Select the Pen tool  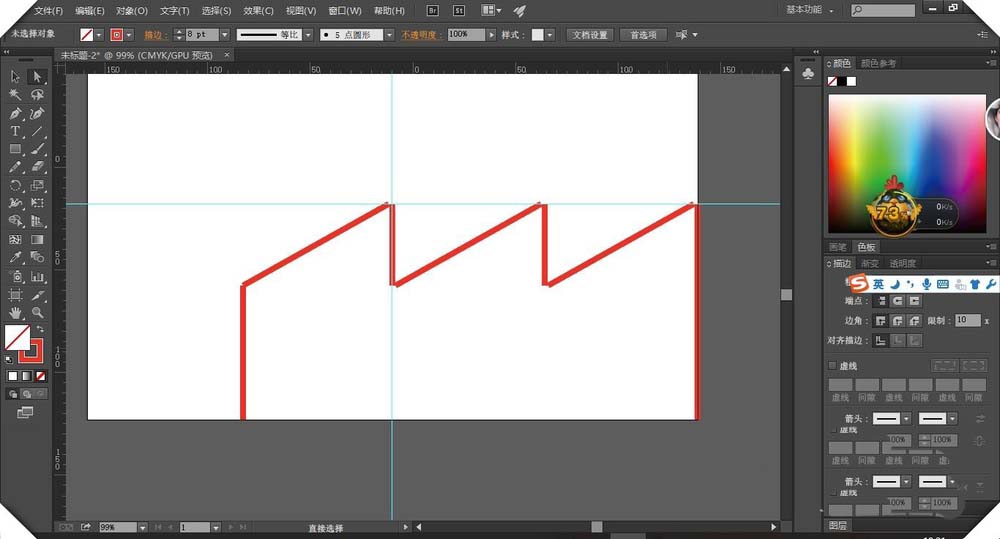[x=15, y=114]
